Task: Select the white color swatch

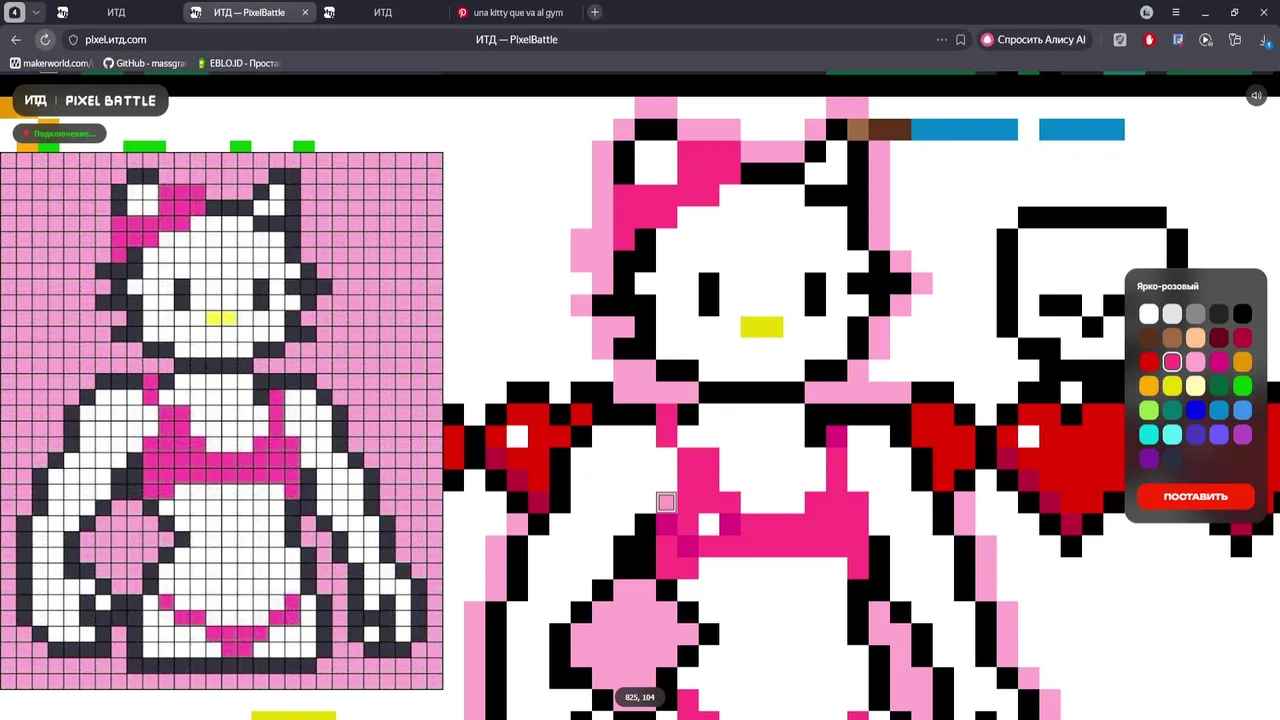Action: 1149,314
